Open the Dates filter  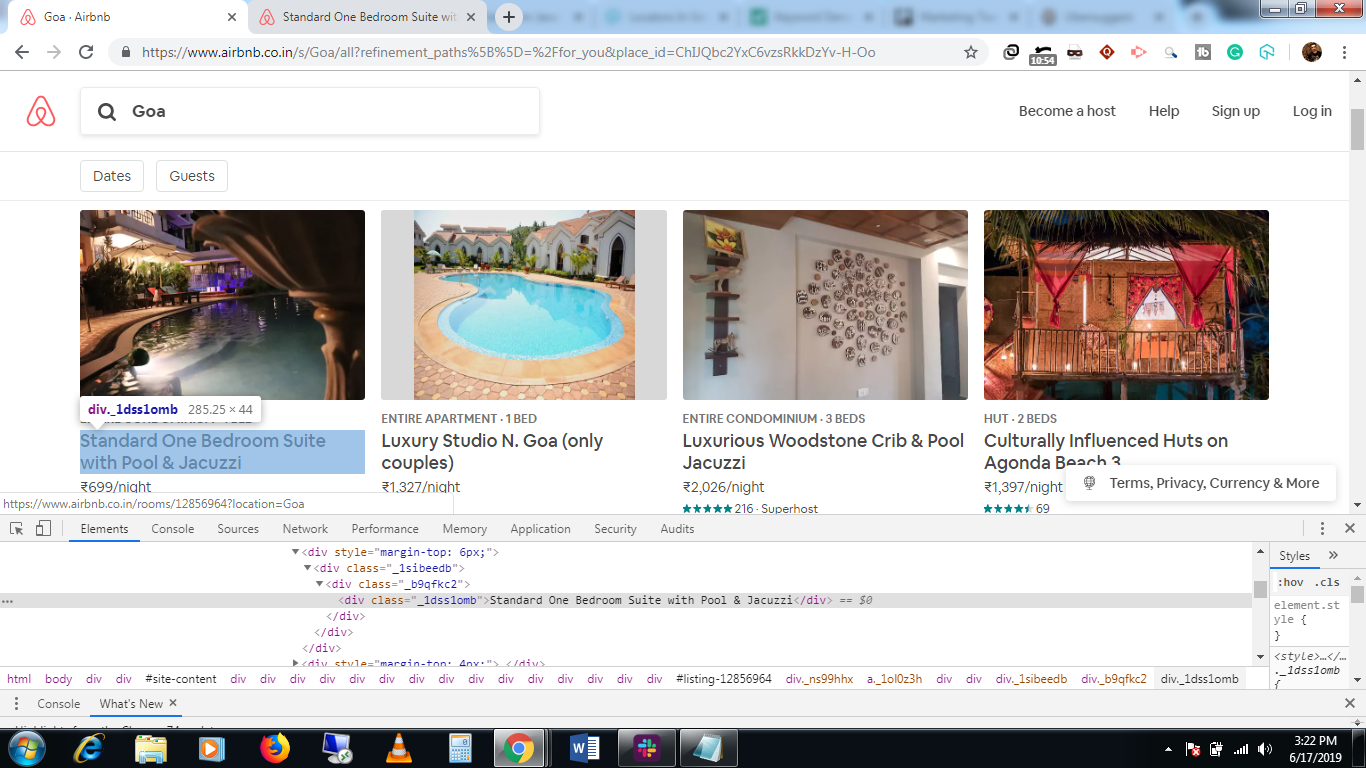click(112, 176)
